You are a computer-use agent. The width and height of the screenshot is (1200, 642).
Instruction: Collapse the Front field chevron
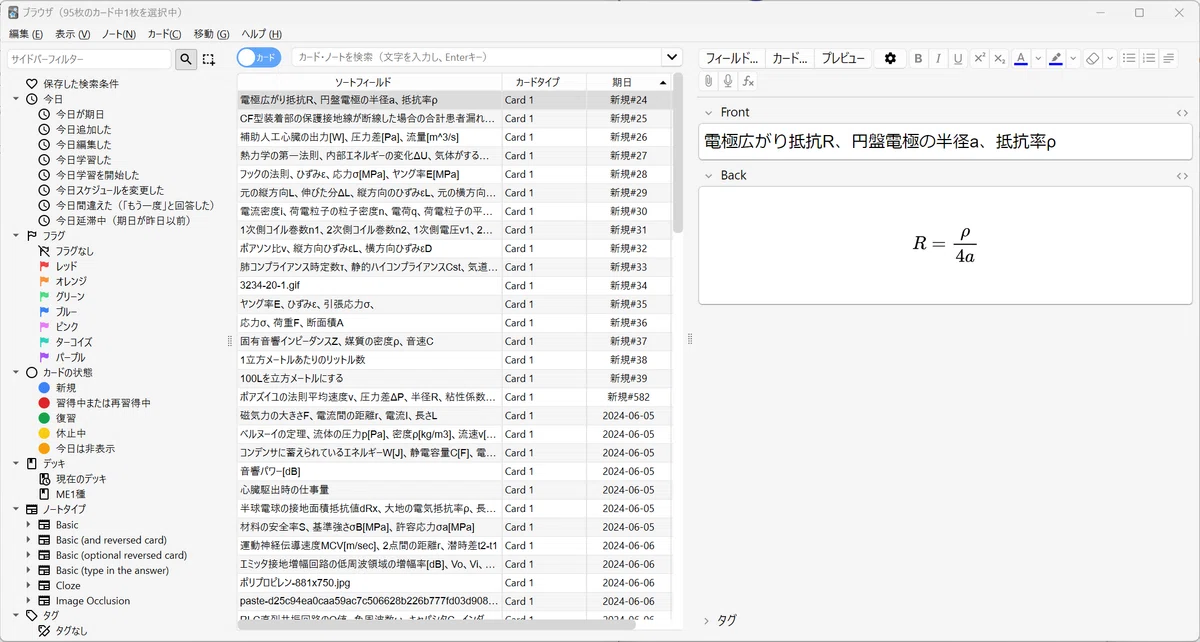click(708, 113)
